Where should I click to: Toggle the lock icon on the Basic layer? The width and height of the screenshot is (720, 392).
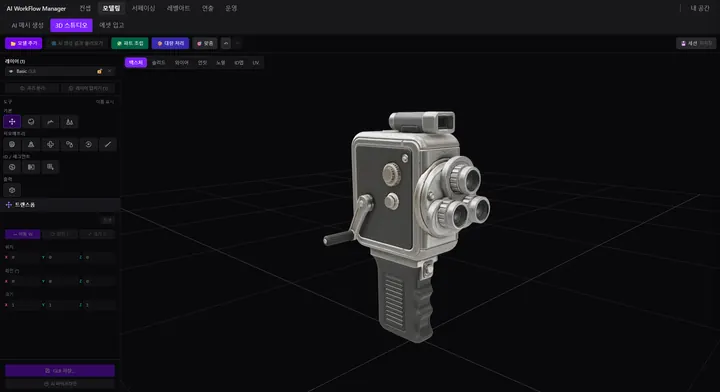[x=99, y=71]
